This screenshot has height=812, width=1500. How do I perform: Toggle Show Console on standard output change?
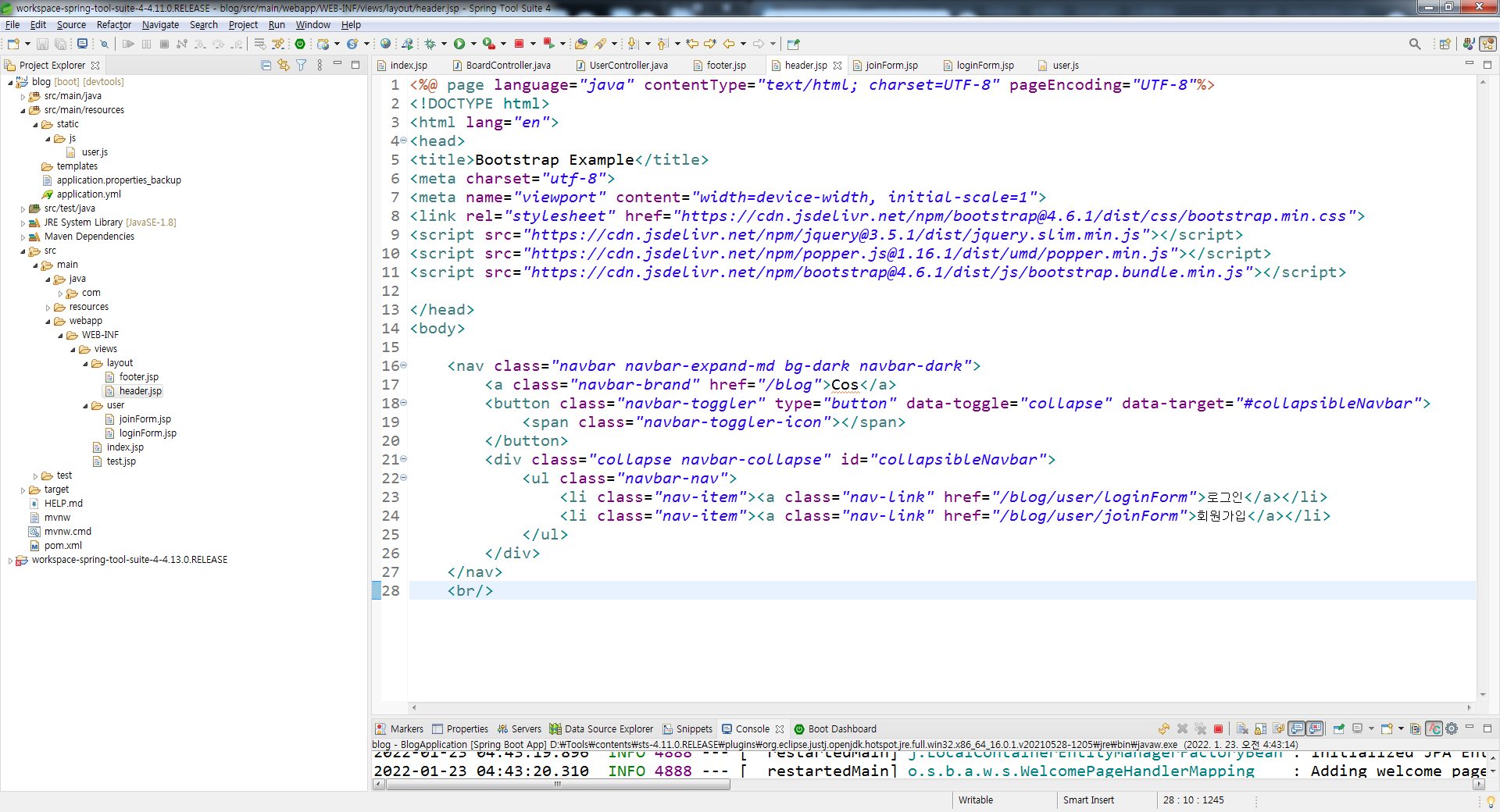pos(1297,728)
